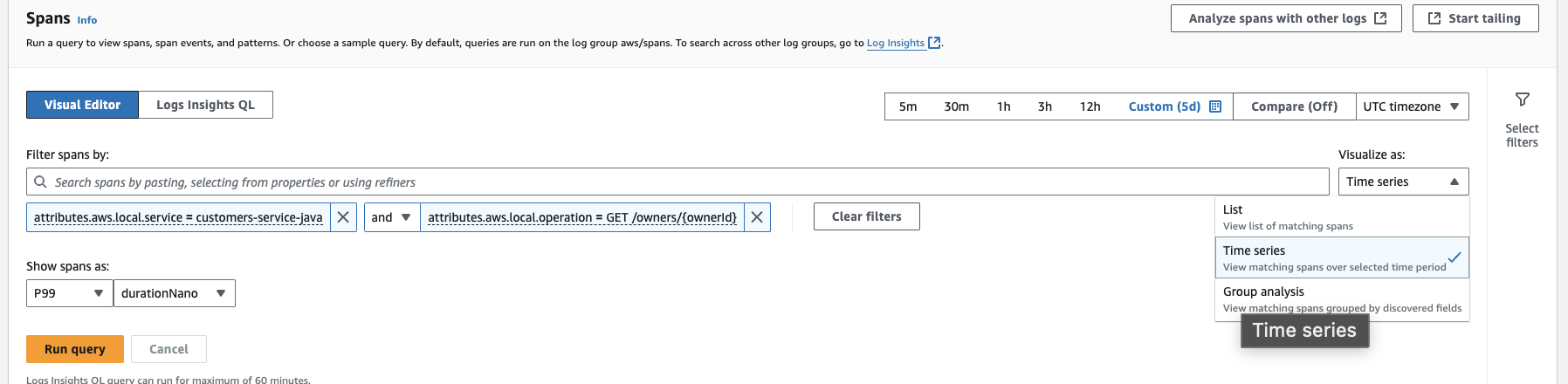Screen dimensions: 1568x384
Task: Set the time range to 5m
Action: pyautogui.click(x=908, y=106)
